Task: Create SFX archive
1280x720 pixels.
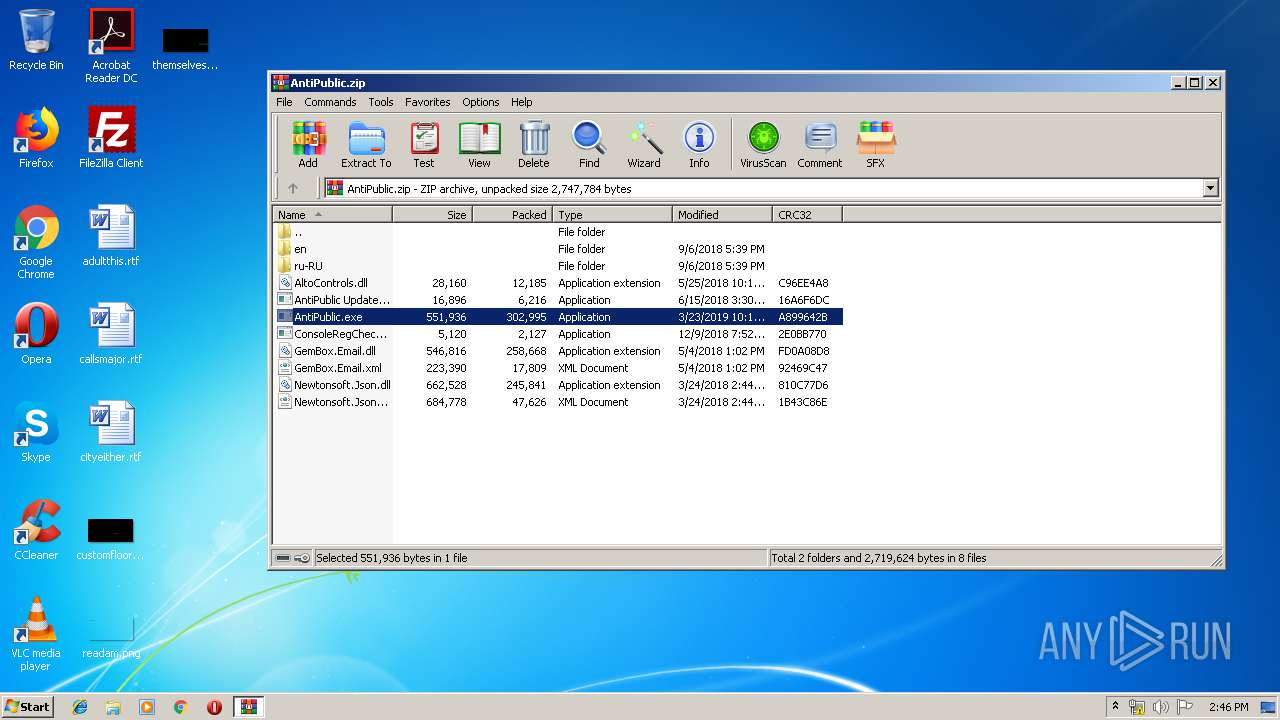Action: [x=875, y=145]
